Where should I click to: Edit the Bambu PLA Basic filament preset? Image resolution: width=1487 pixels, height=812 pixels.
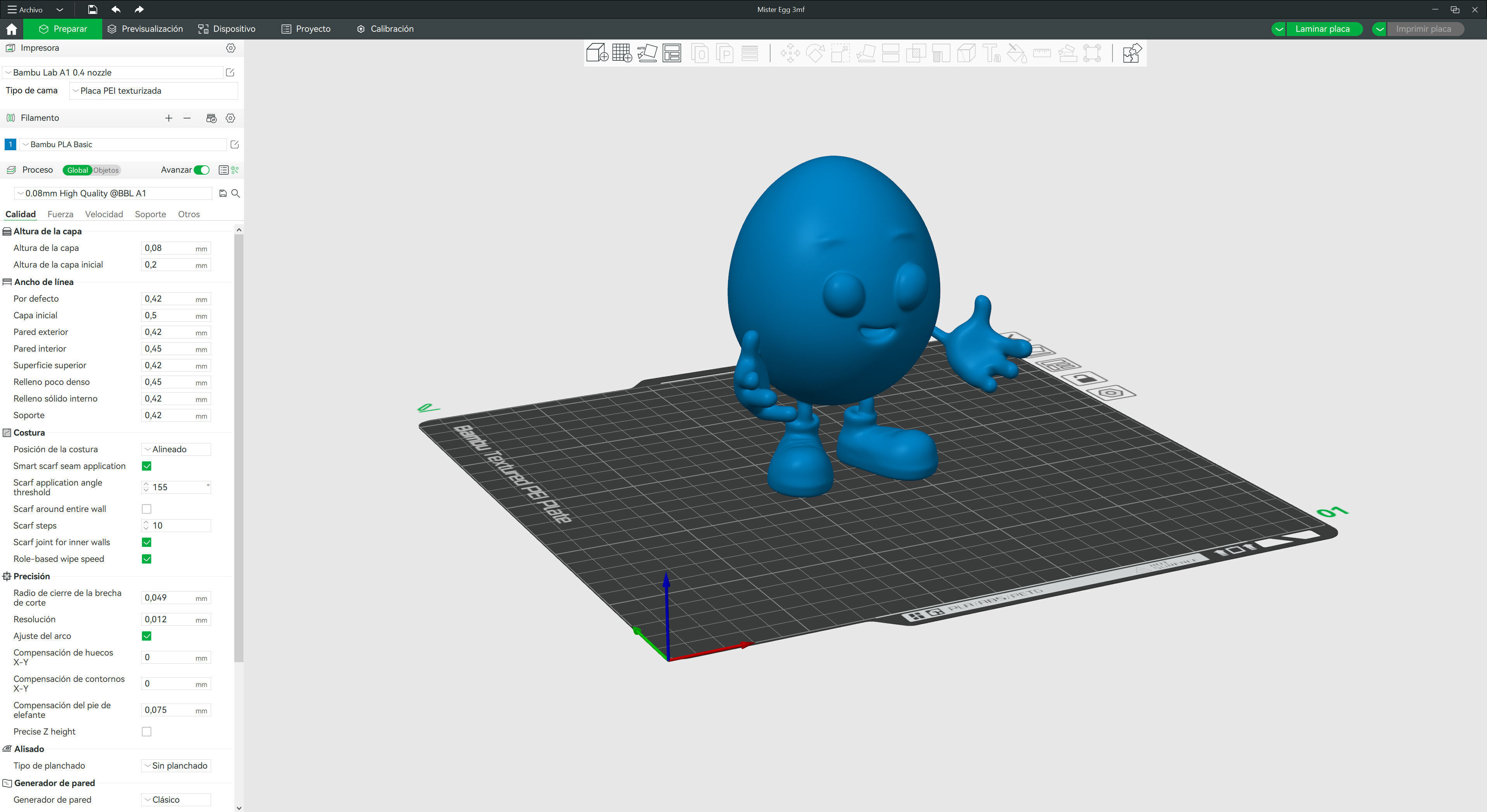234,144
